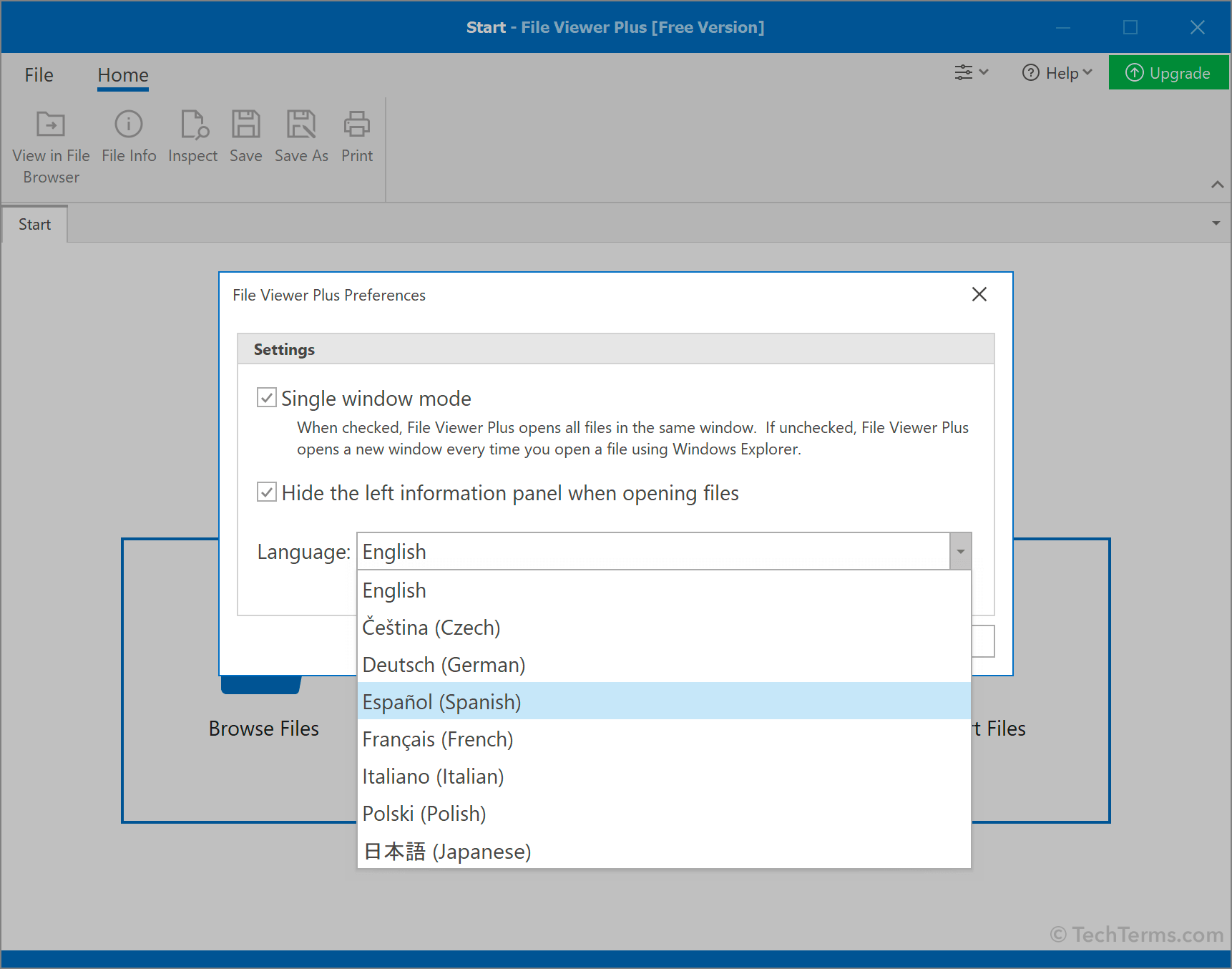The height and width of the screenshot is (969, 1232).
Task: Open the tab list dropdown arrow
Action: [1216, 223]
